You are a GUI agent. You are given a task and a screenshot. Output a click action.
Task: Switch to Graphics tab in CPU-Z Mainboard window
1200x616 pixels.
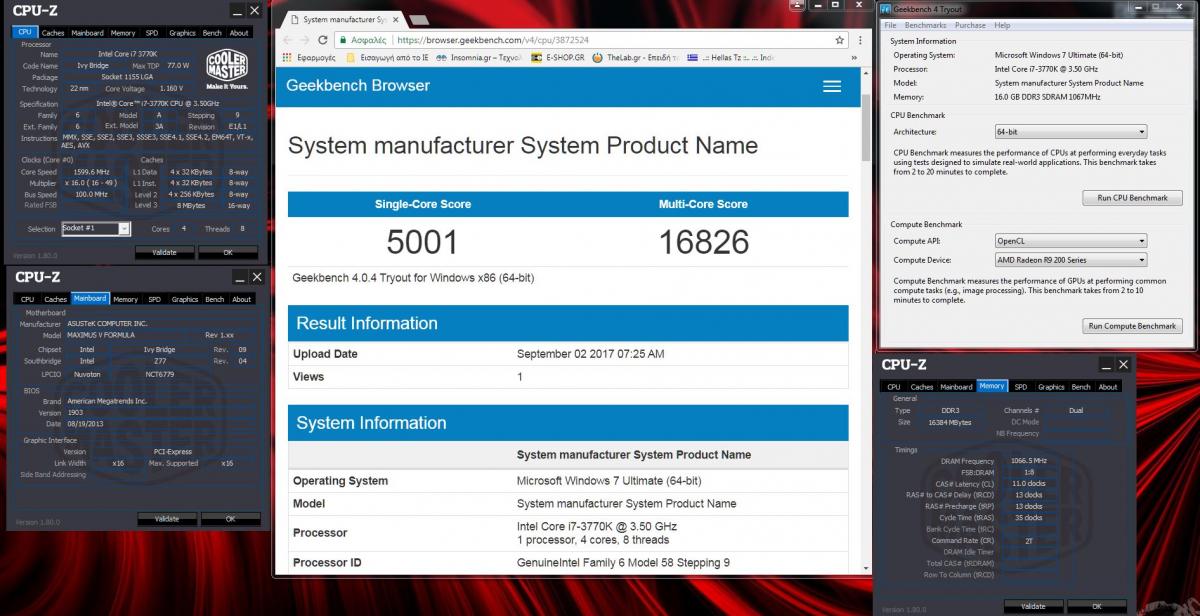click(x=184, y=299)
